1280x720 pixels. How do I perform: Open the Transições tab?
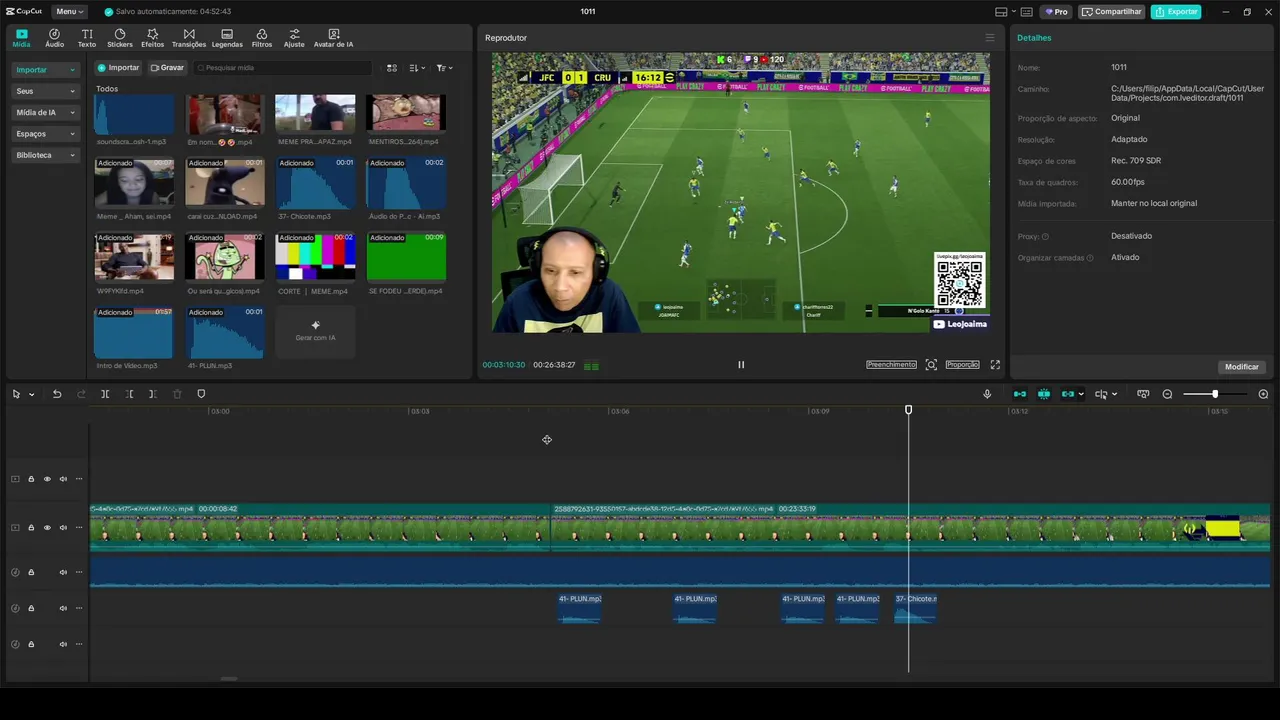(x=189, y=38)
